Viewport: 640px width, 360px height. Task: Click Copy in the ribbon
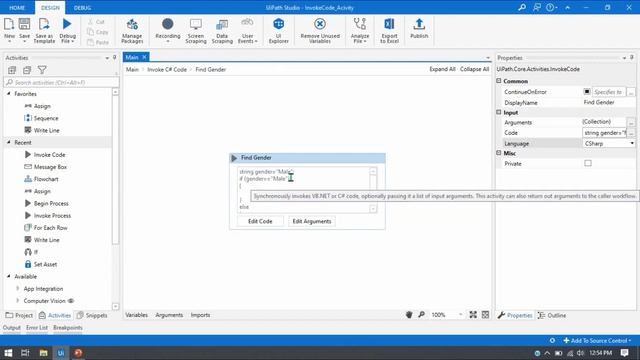[x=98, y=32]
